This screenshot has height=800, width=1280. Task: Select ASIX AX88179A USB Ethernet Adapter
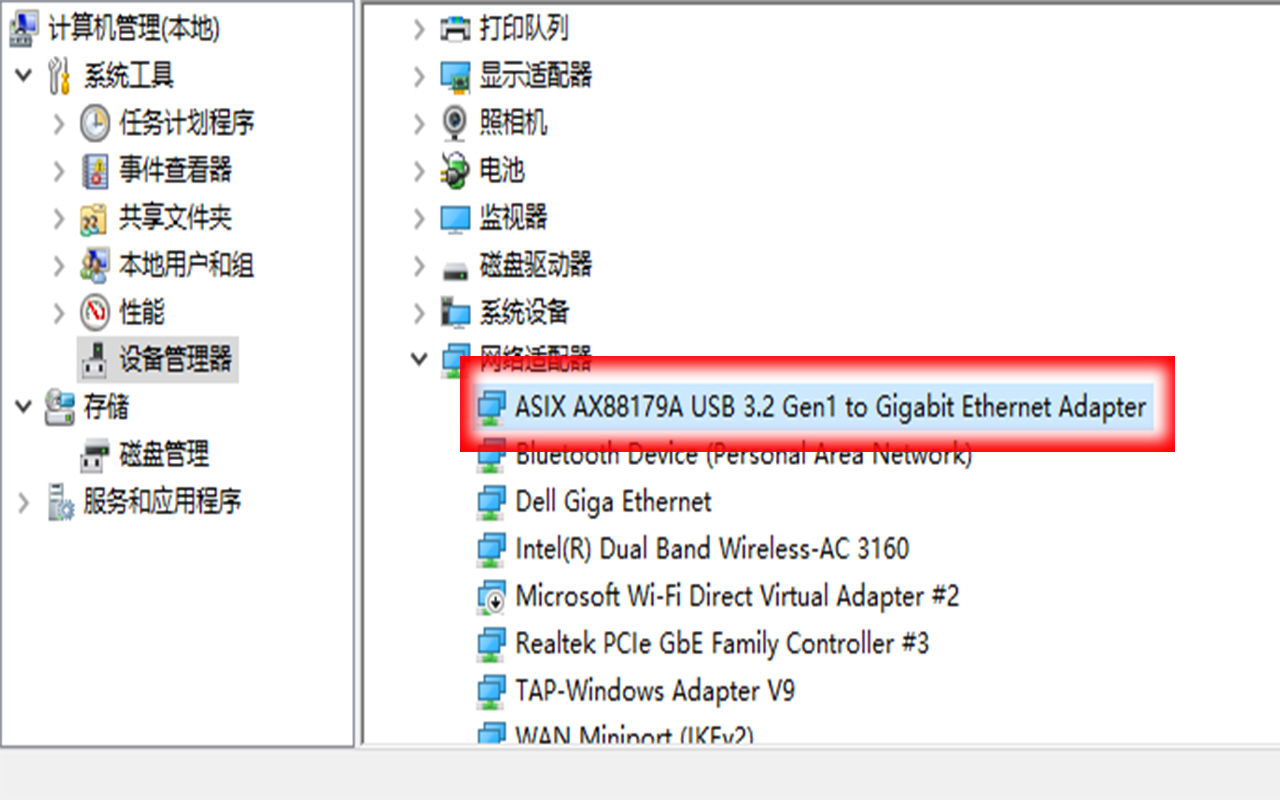pos(830,407)
